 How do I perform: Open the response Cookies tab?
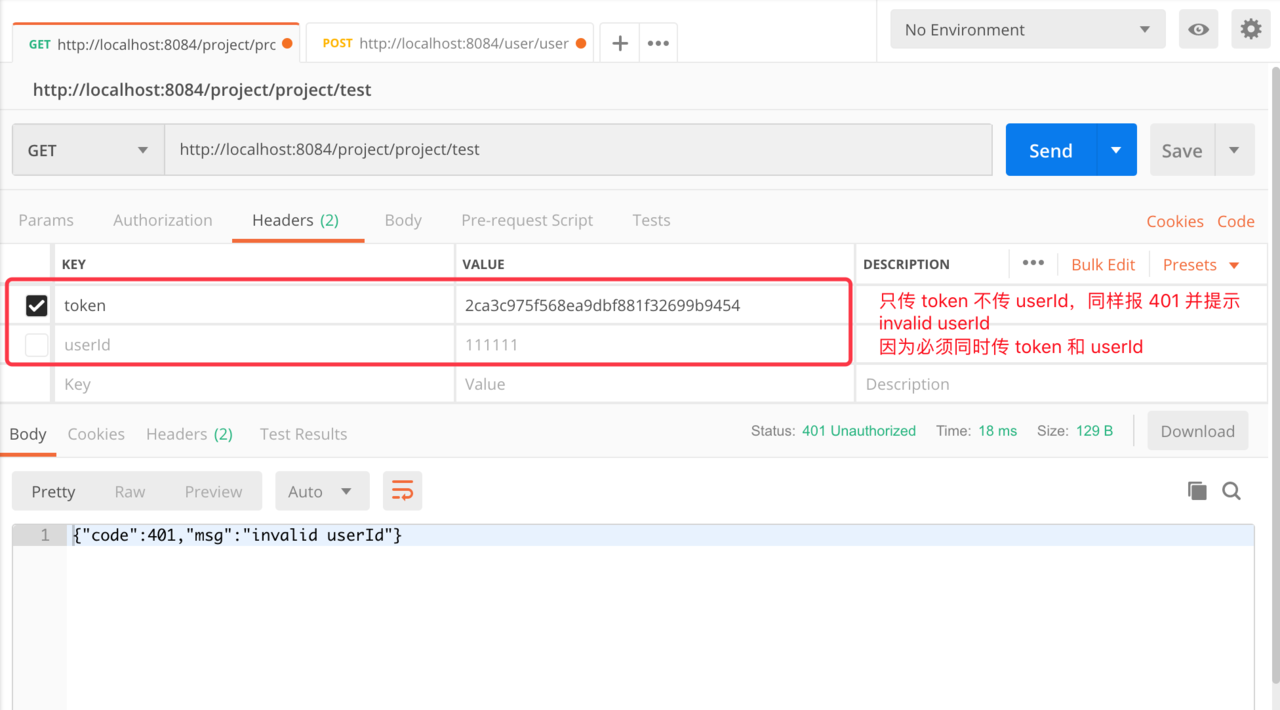coord(96,433)
